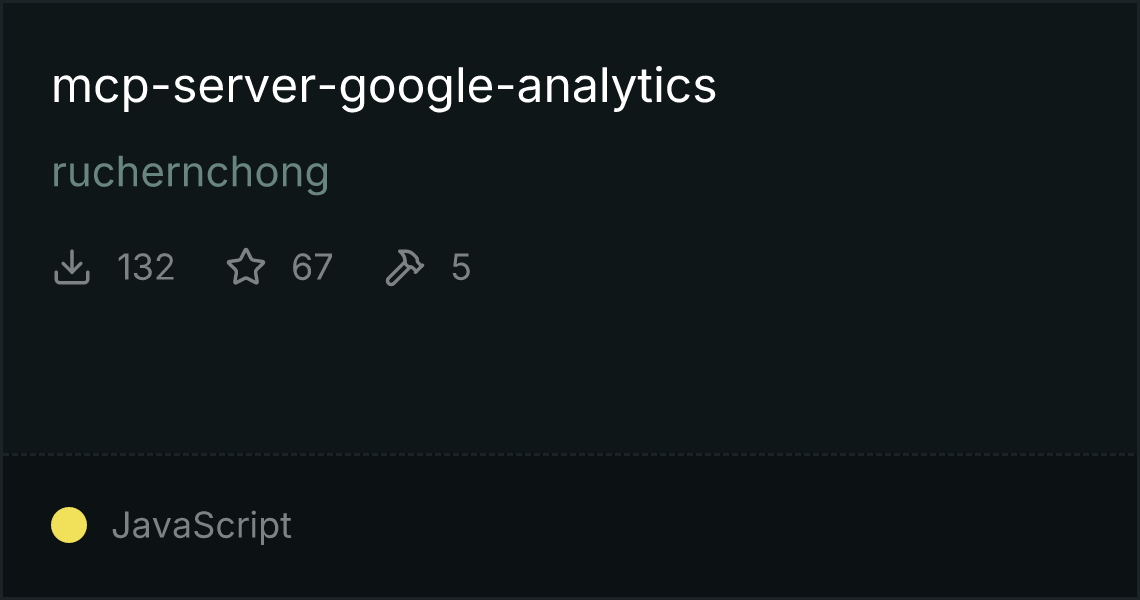Viewport: 1140px width, 600px height.
Task: Click empty footer space beside JavaScript
Action: [x=700, y=525]
